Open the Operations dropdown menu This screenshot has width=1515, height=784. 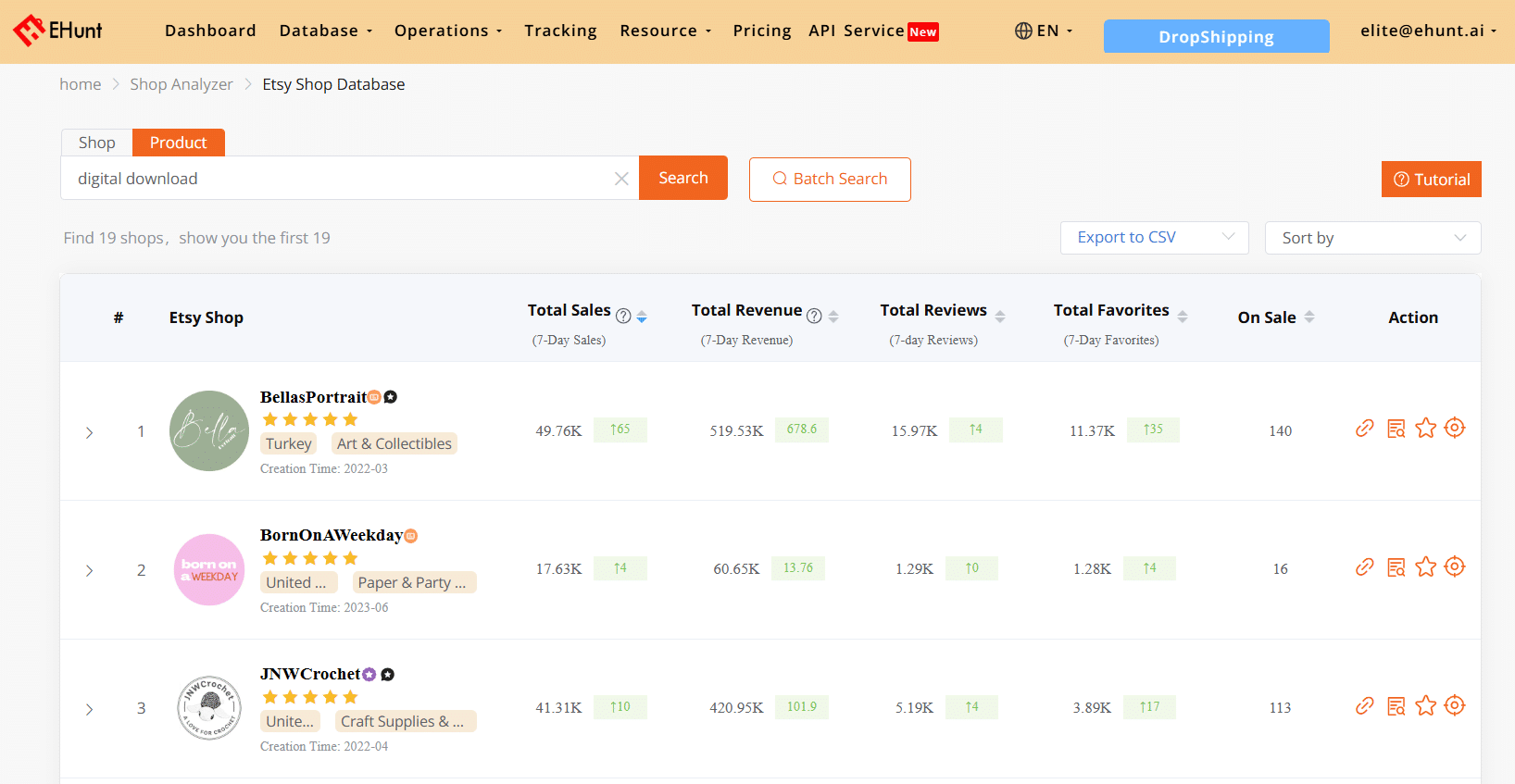pos(448,31)
